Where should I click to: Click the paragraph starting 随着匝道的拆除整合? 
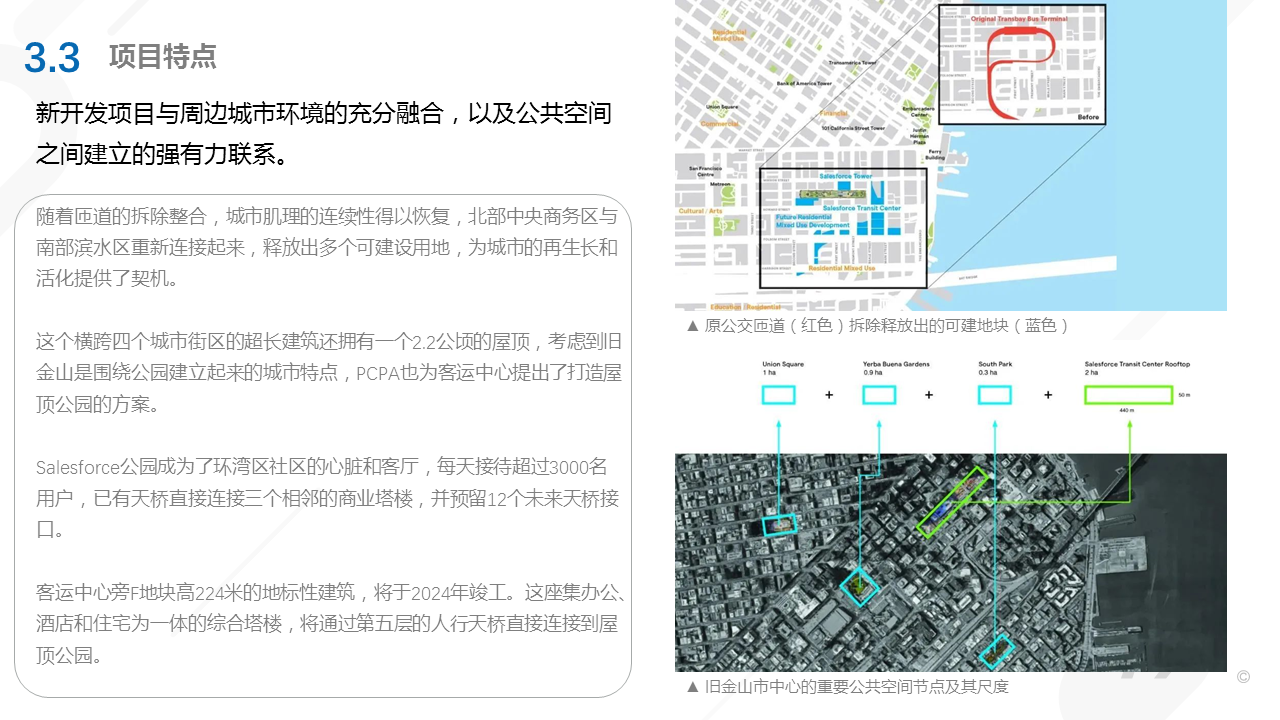pyautogui.click(x=327, y=247)
